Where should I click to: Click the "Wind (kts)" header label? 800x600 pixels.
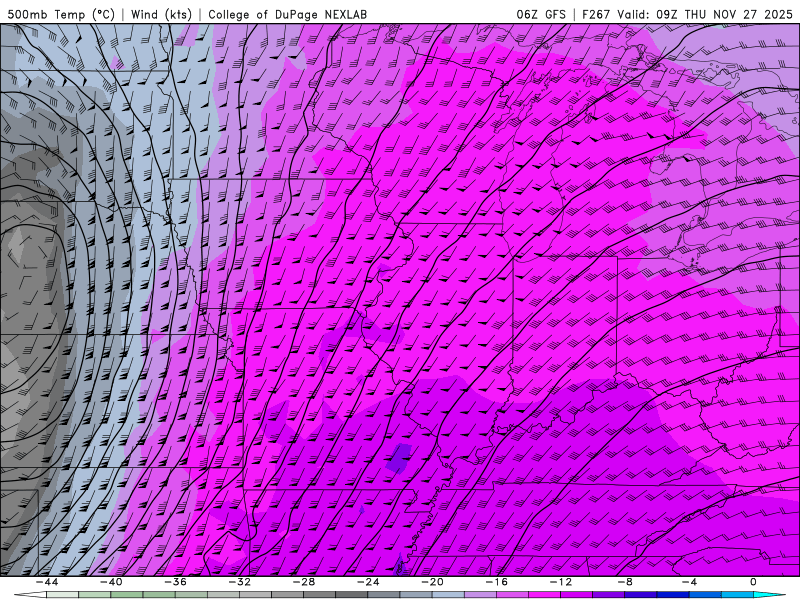pos(161,14)
